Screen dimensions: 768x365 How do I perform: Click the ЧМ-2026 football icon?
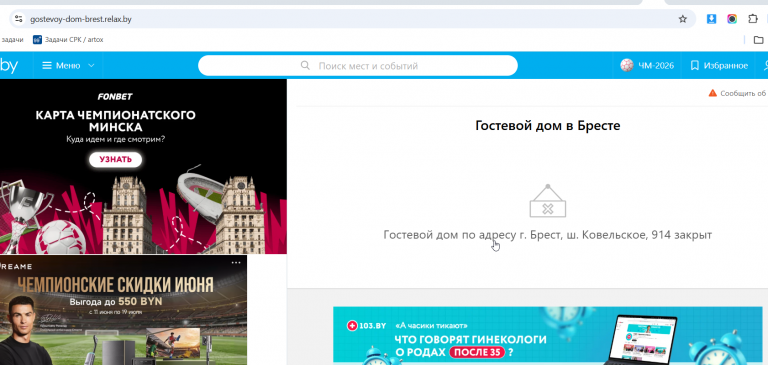tap(626, 66)
